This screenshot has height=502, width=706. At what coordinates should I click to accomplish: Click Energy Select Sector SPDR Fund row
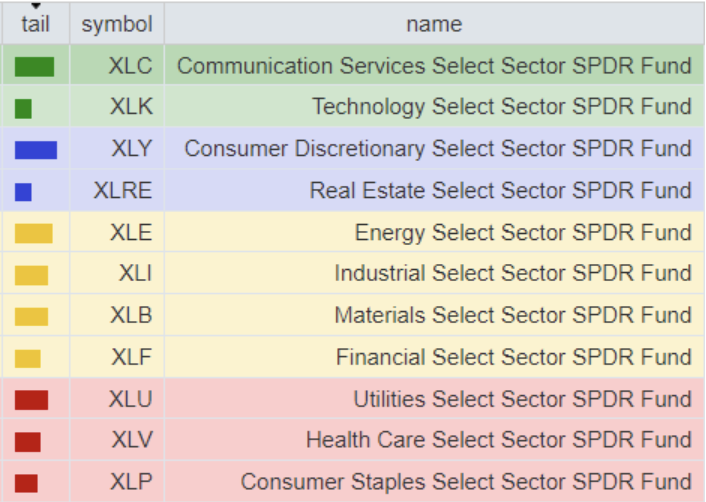523,233
